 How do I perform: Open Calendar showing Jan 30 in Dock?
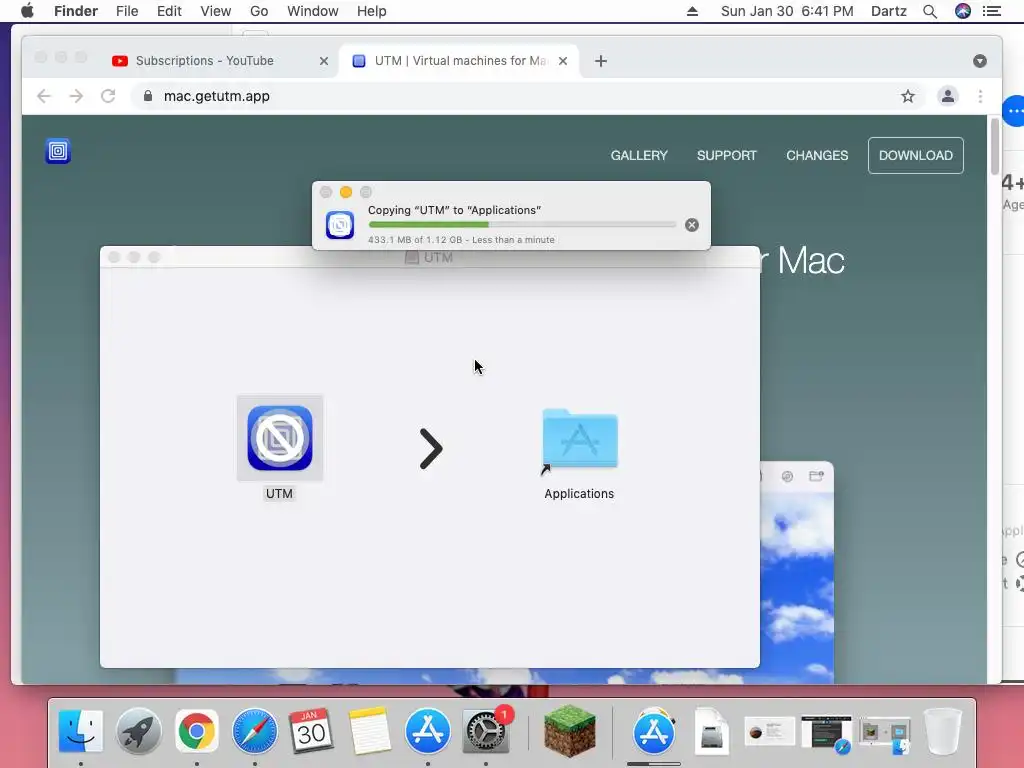312,731
